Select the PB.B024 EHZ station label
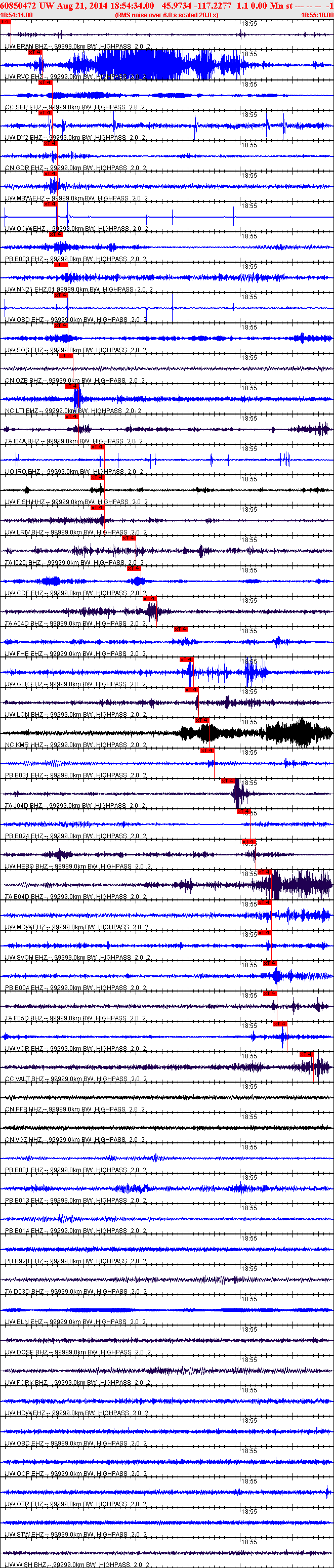 coord(75,836)
